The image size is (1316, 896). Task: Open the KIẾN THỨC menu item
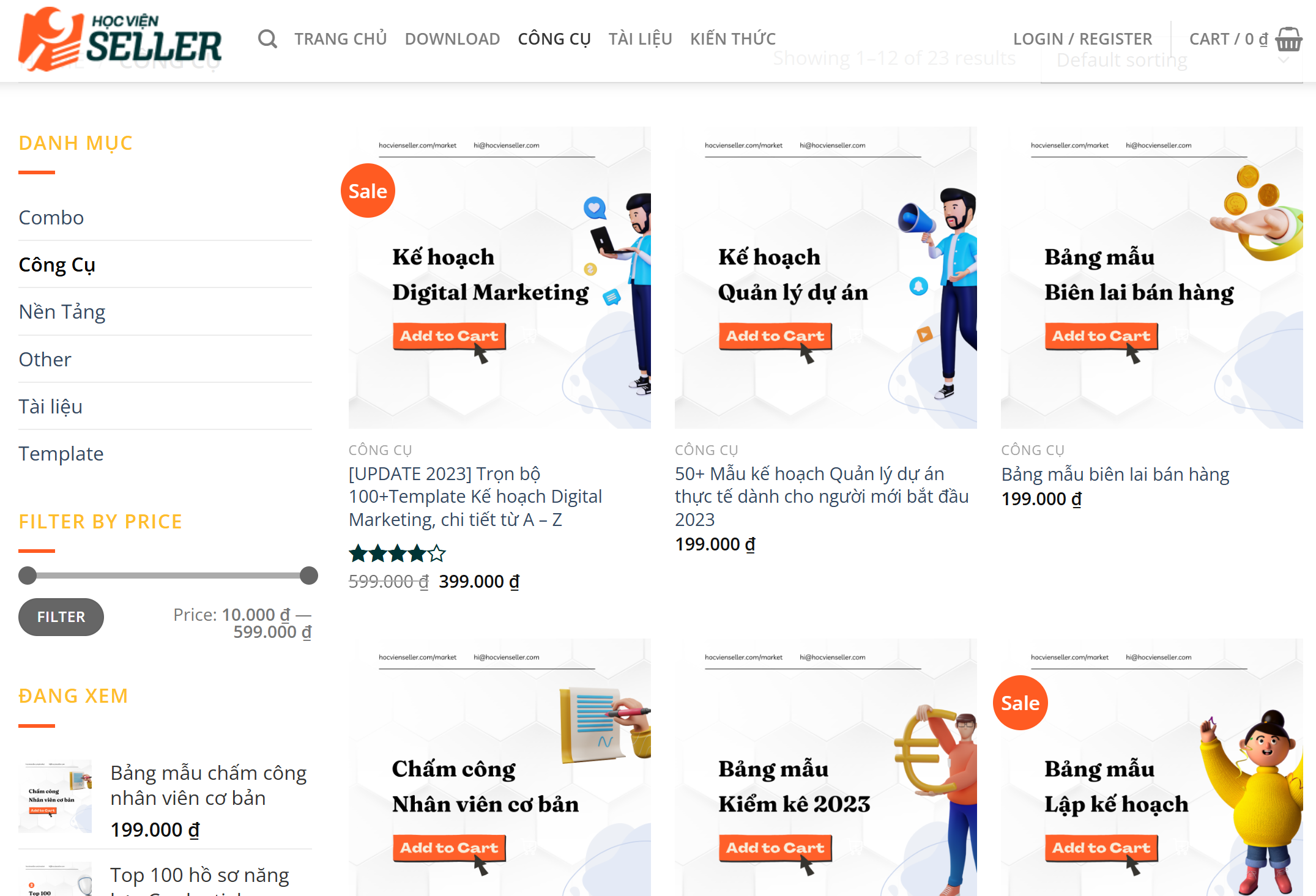pyautogui.click(x=733, y=39)
